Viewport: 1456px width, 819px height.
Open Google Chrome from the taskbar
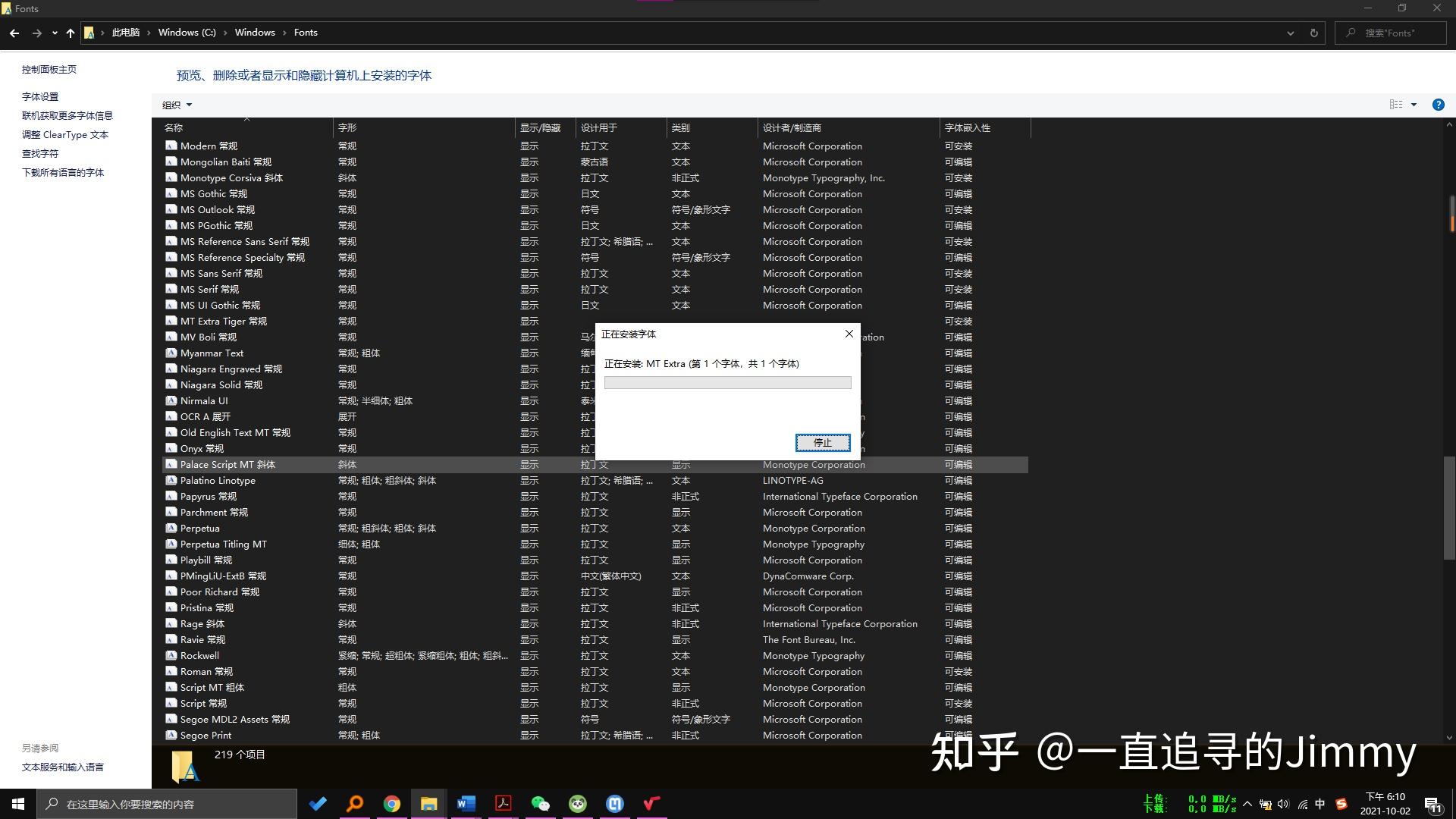click(x=391, y=804)
